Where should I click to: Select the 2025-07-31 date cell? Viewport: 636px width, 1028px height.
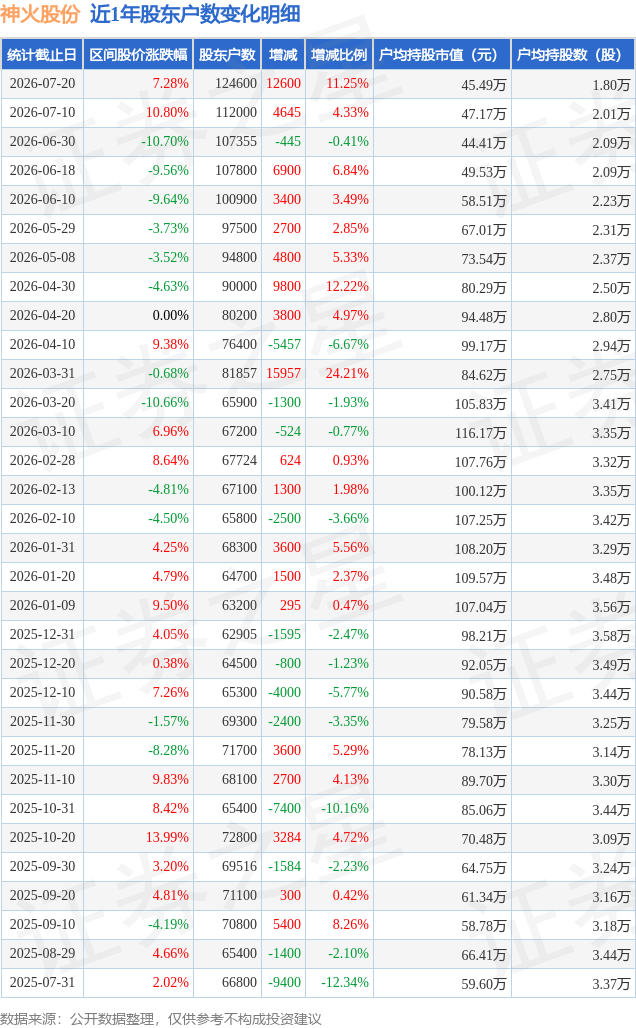click(x=43, y=982)
